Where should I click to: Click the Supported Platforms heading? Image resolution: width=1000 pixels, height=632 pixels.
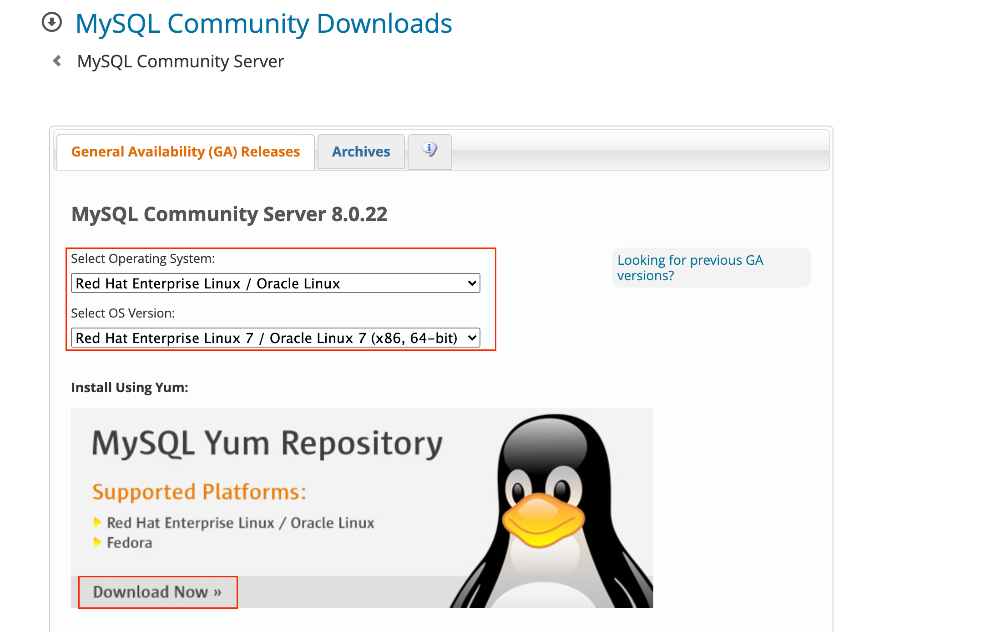[x=199, y=492]
